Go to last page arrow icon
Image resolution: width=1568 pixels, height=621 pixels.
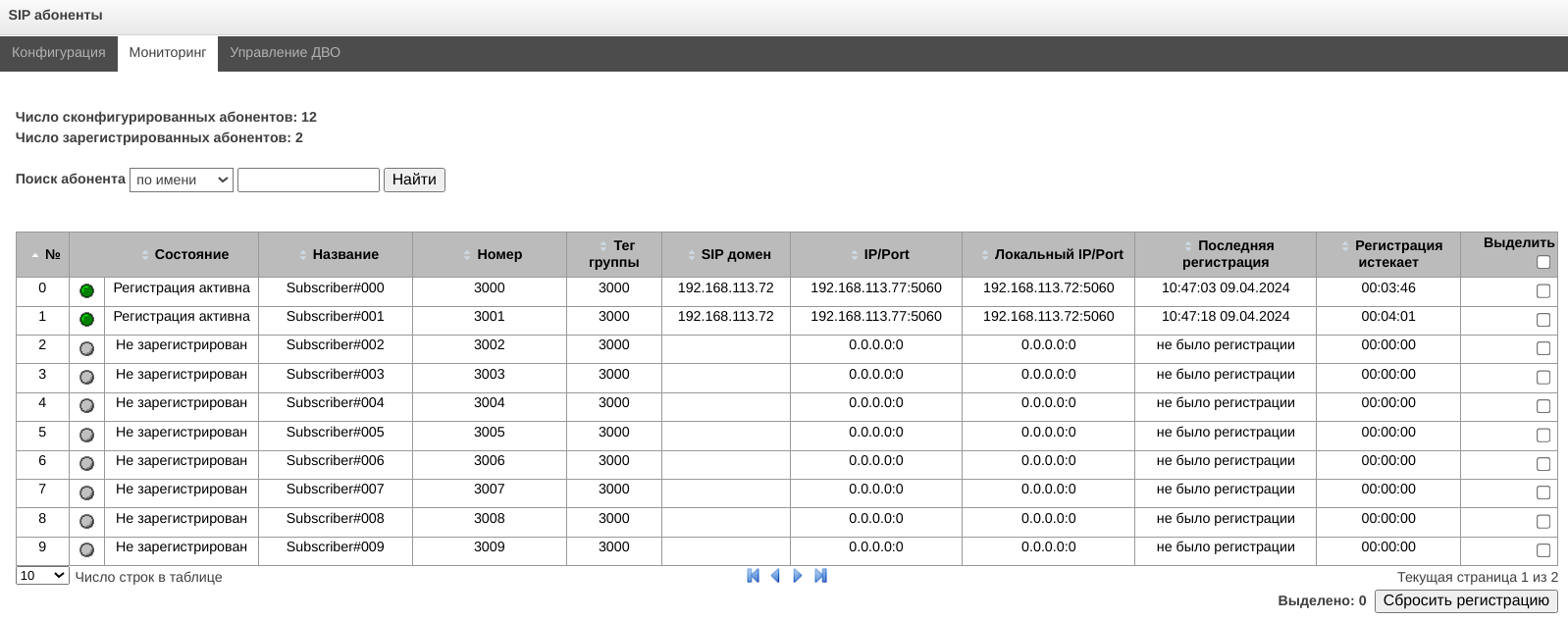[x=821, y=576]
